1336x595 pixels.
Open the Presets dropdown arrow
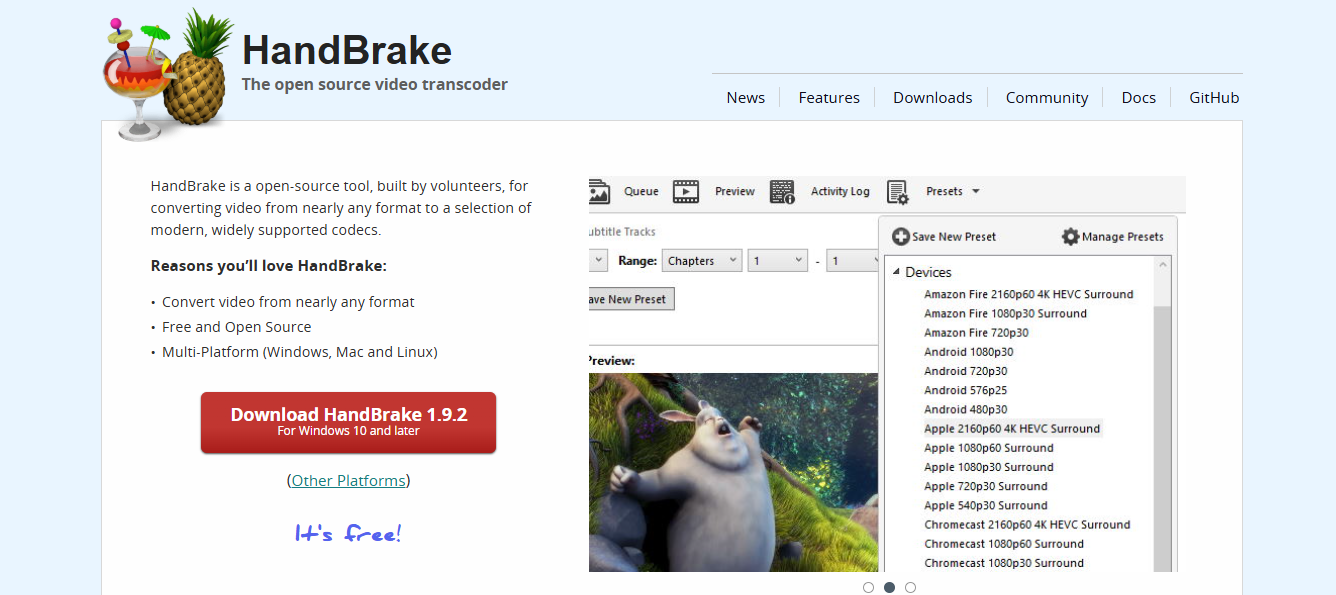coord(976,192)
